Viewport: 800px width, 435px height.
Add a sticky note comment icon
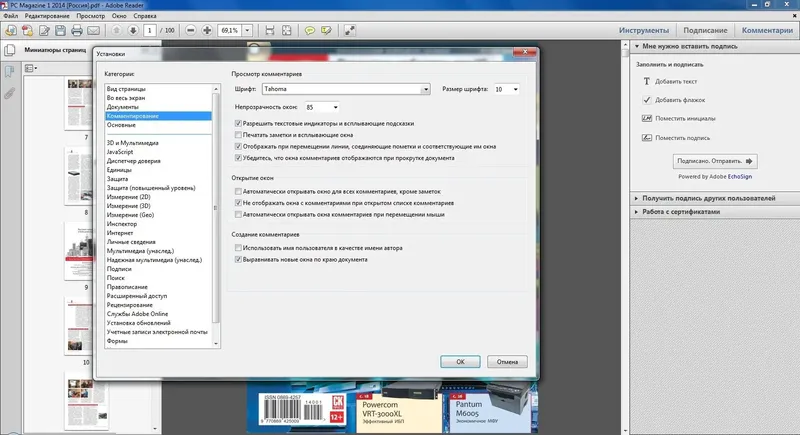(310, 31)
